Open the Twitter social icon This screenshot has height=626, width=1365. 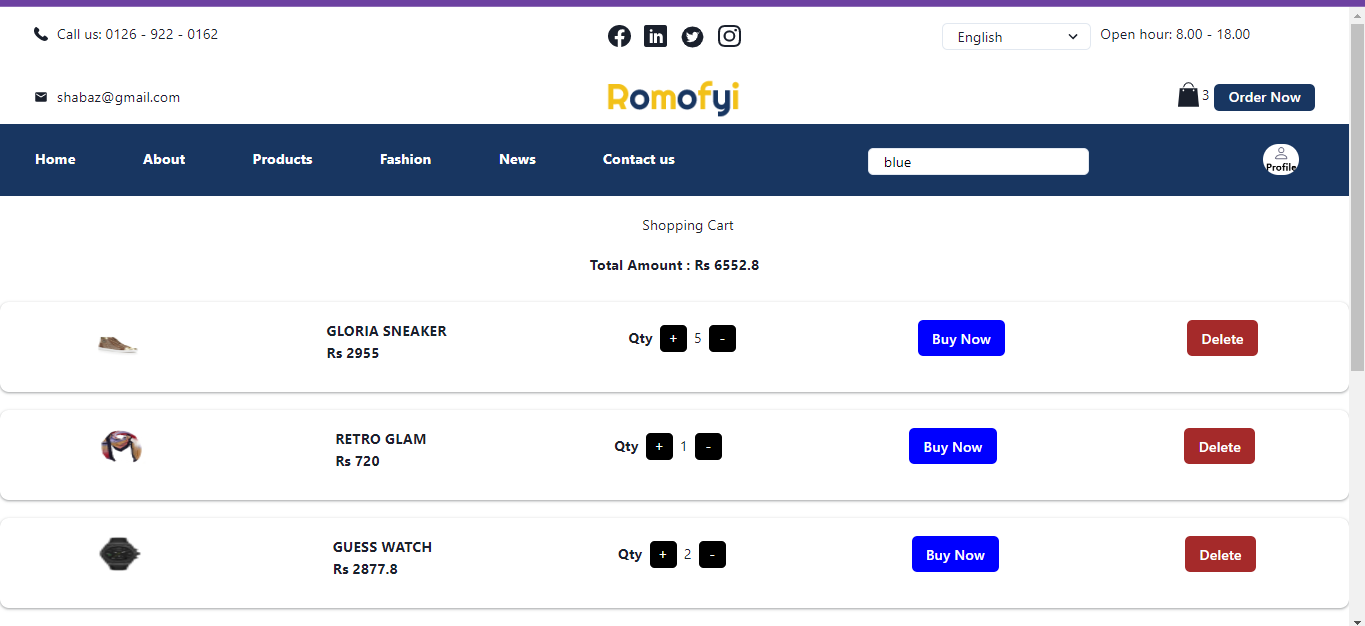(x=692, y=37)
